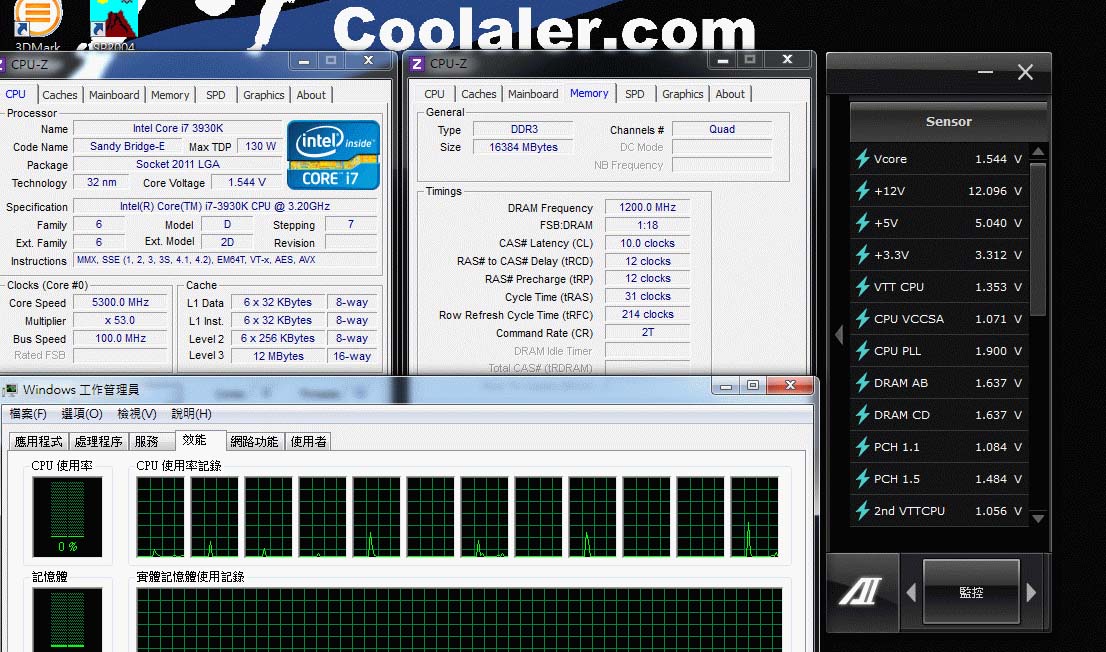Open the 選項(O) menu in Task Manager

82,414
